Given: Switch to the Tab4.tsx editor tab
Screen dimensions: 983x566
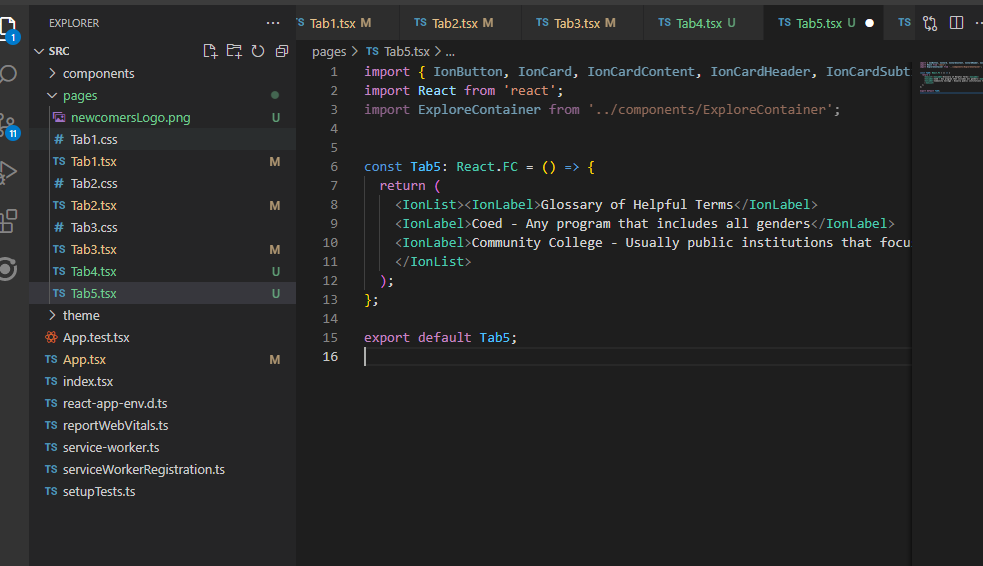Looking at the screenshot, I should pyautogui.click(x=699, y=23).
